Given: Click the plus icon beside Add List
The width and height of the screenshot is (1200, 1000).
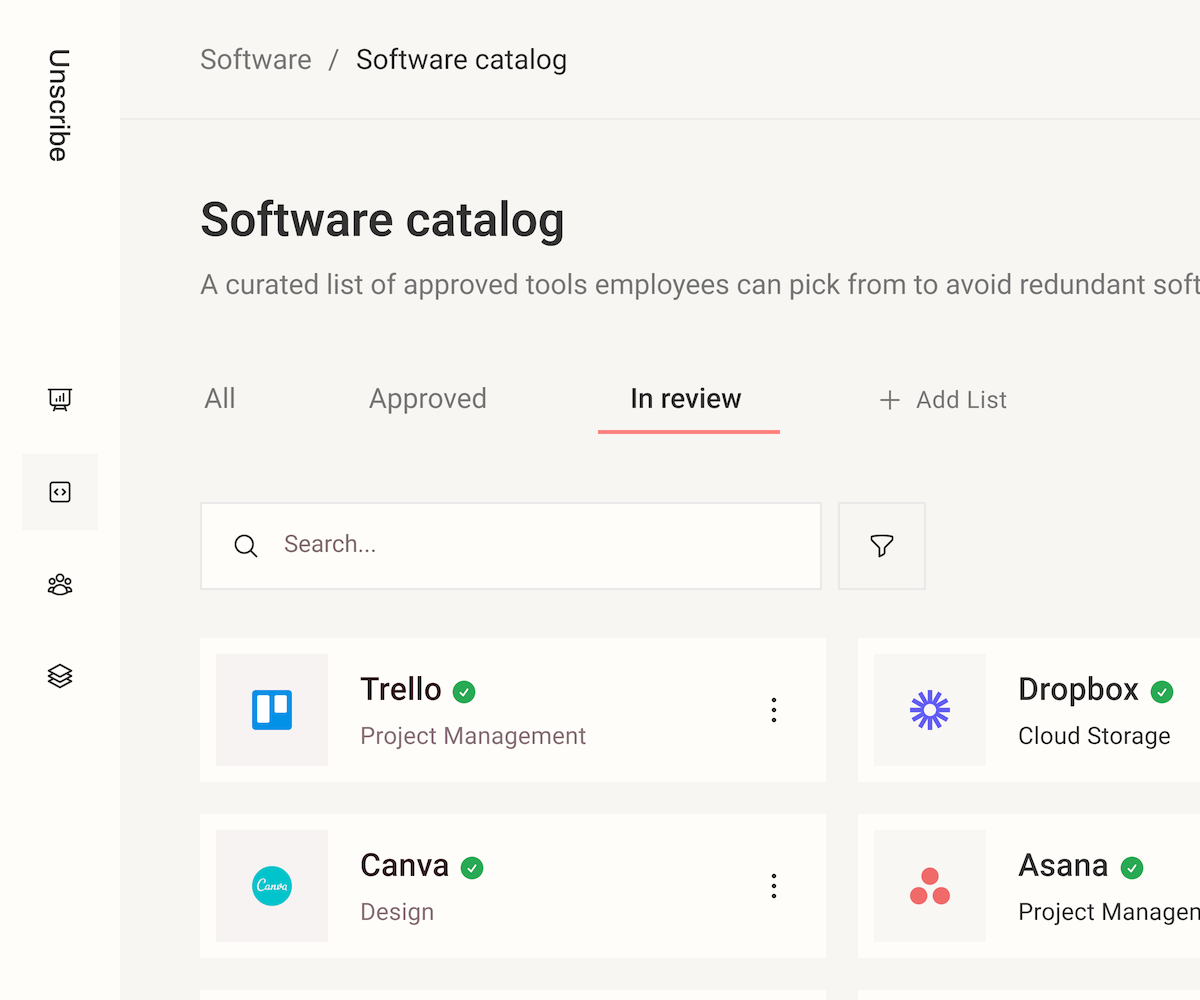Looking at the screenshot, I should click(889, 401).
